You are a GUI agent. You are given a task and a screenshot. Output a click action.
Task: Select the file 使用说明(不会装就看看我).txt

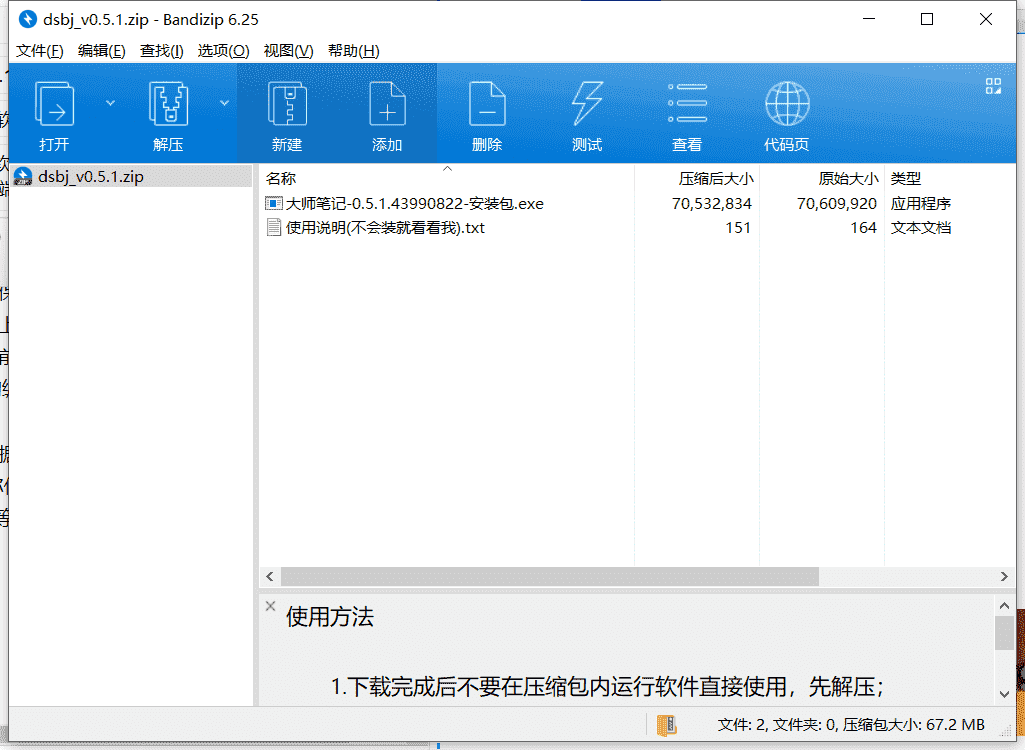[385, 228]
